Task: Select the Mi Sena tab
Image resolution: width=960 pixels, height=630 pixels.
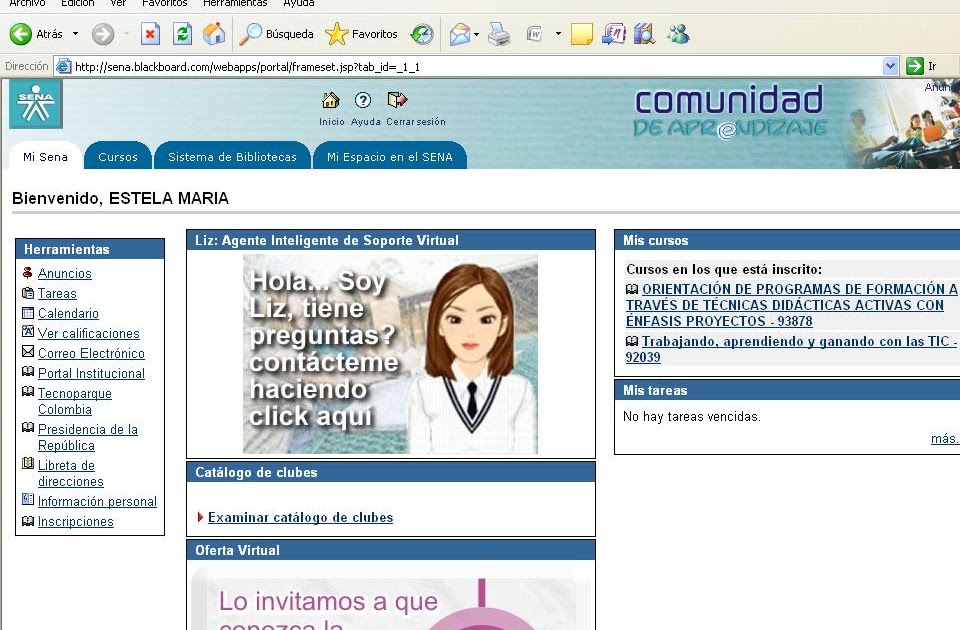Action: [x=45, y=157]
